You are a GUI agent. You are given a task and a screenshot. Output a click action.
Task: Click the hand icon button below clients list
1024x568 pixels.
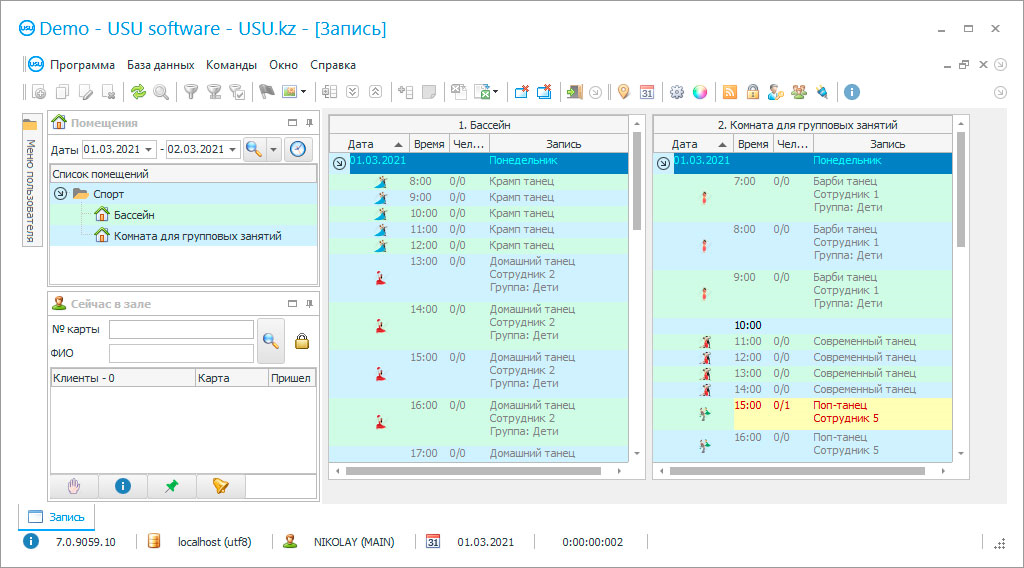pos(74,486)
